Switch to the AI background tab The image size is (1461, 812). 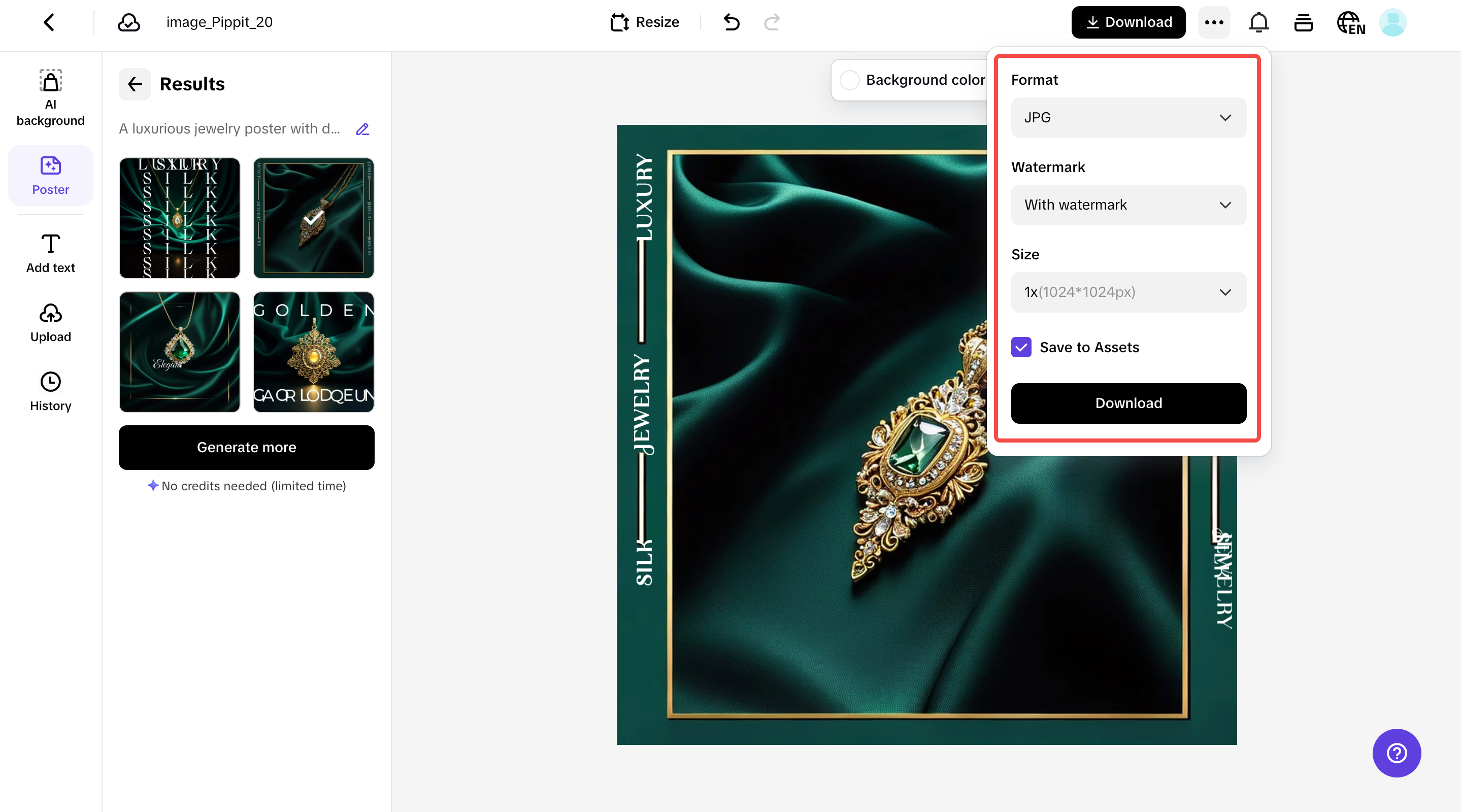tap(50, 97)
